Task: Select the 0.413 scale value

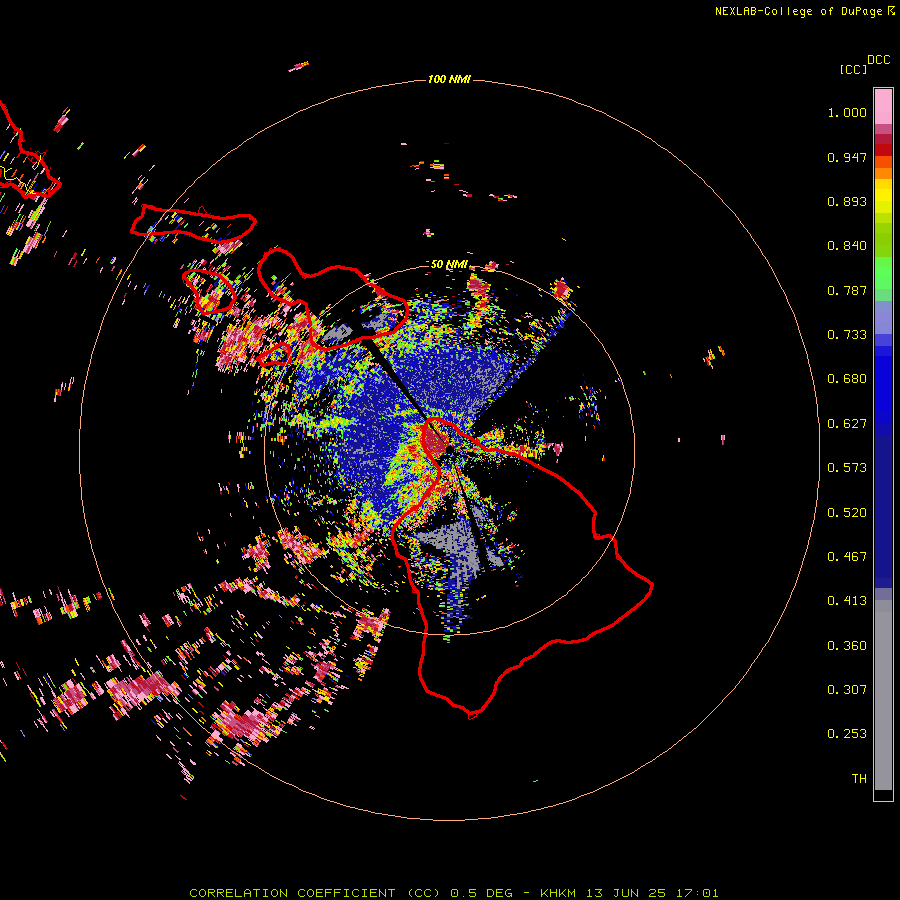Action: point(847,601)
